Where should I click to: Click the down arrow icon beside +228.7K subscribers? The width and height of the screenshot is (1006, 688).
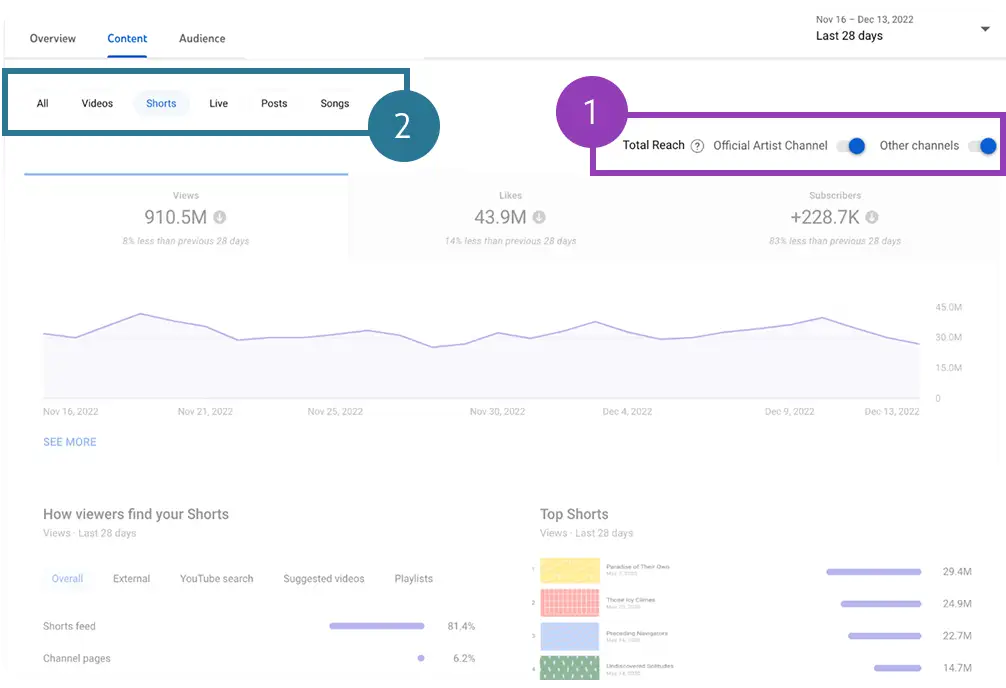[871, 218]
